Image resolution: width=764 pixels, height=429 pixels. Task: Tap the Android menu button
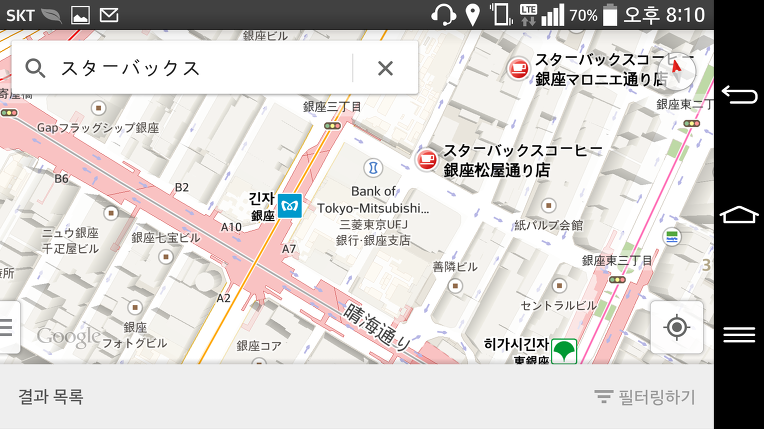[739, 334]
